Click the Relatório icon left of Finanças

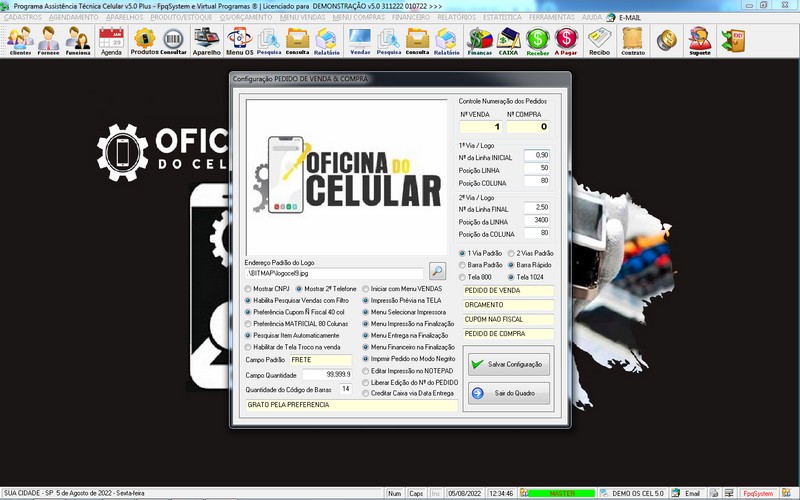tap(447, 41)
